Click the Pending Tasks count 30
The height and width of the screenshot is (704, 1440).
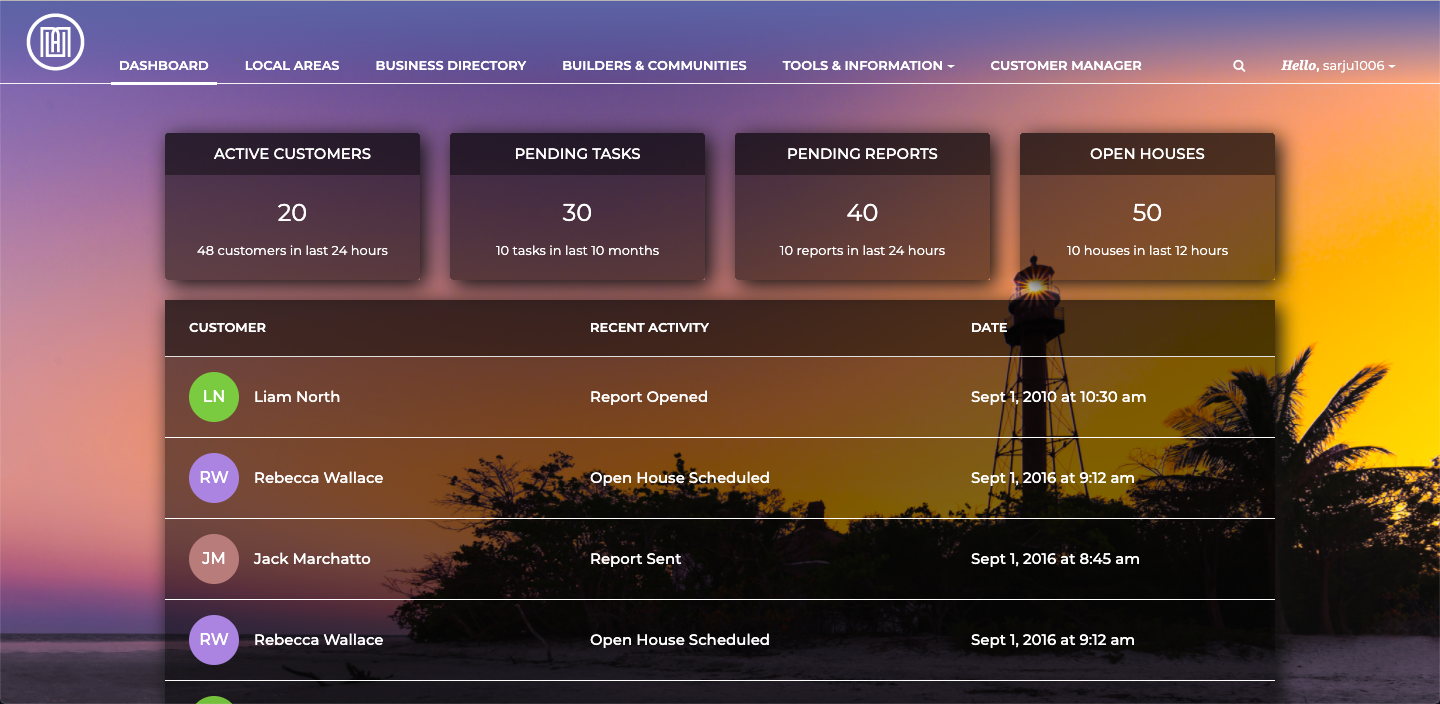pos(577,213)
